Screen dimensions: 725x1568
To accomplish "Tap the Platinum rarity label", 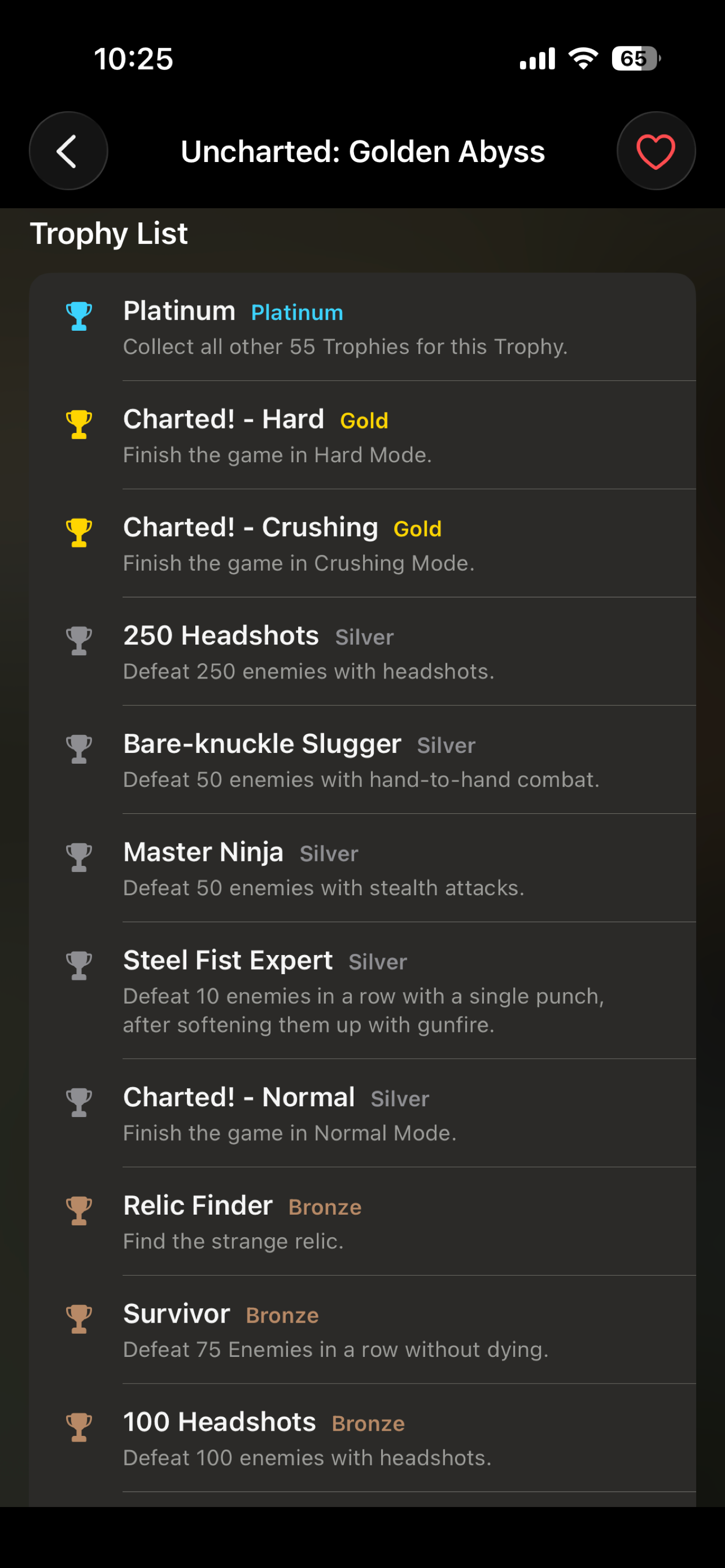I will (297, 313).
